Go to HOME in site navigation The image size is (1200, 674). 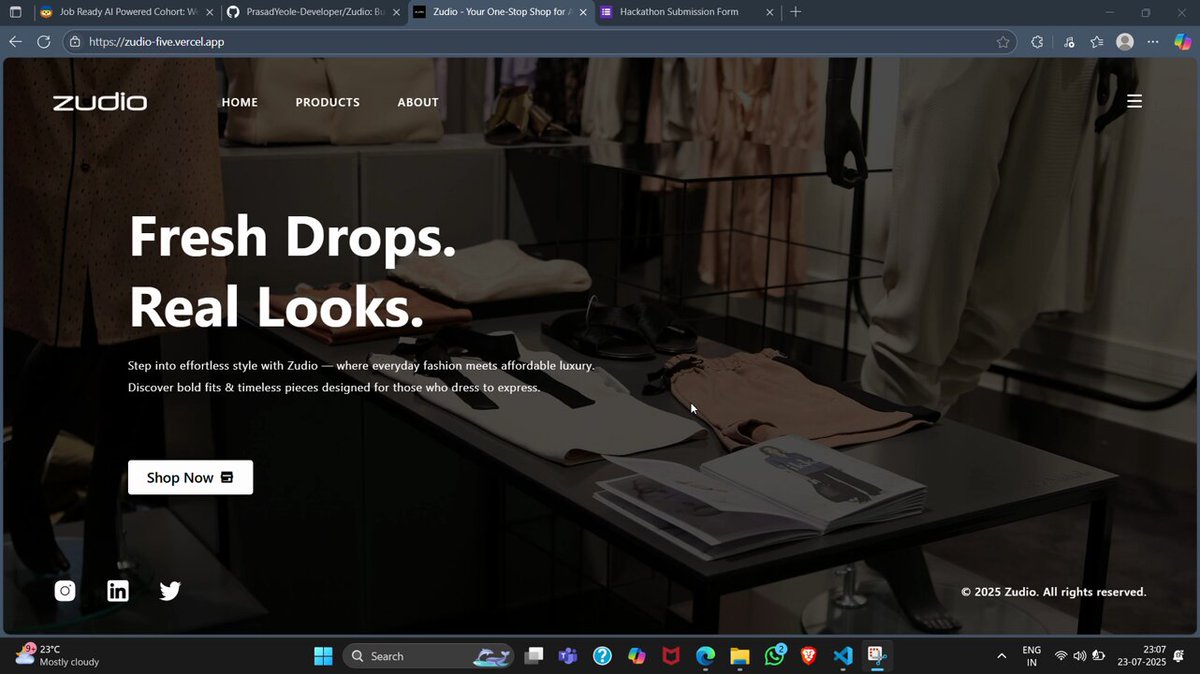(x=240, y=102)
